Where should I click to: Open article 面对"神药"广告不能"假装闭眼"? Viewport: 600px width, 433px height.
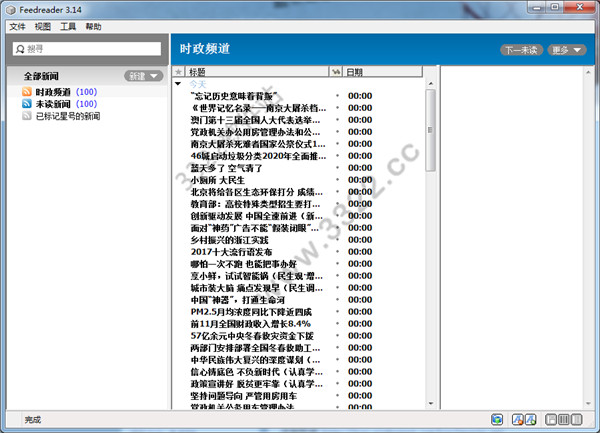point(254,228)
